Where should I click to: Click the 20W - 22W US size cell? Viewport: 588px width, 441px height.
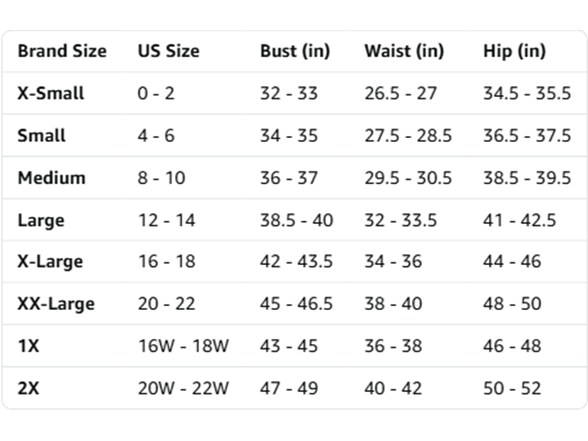click(183, 388)
